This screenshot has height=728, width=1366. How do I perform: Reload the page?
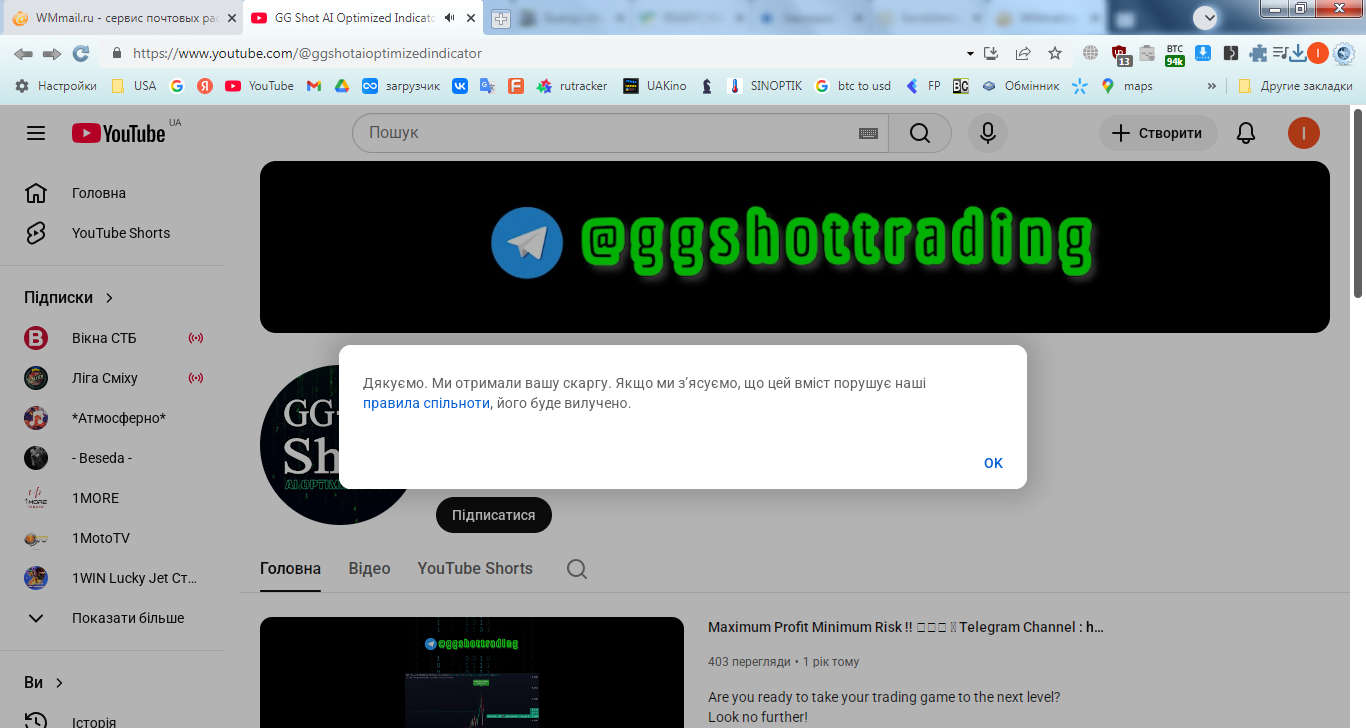(81, 54)
